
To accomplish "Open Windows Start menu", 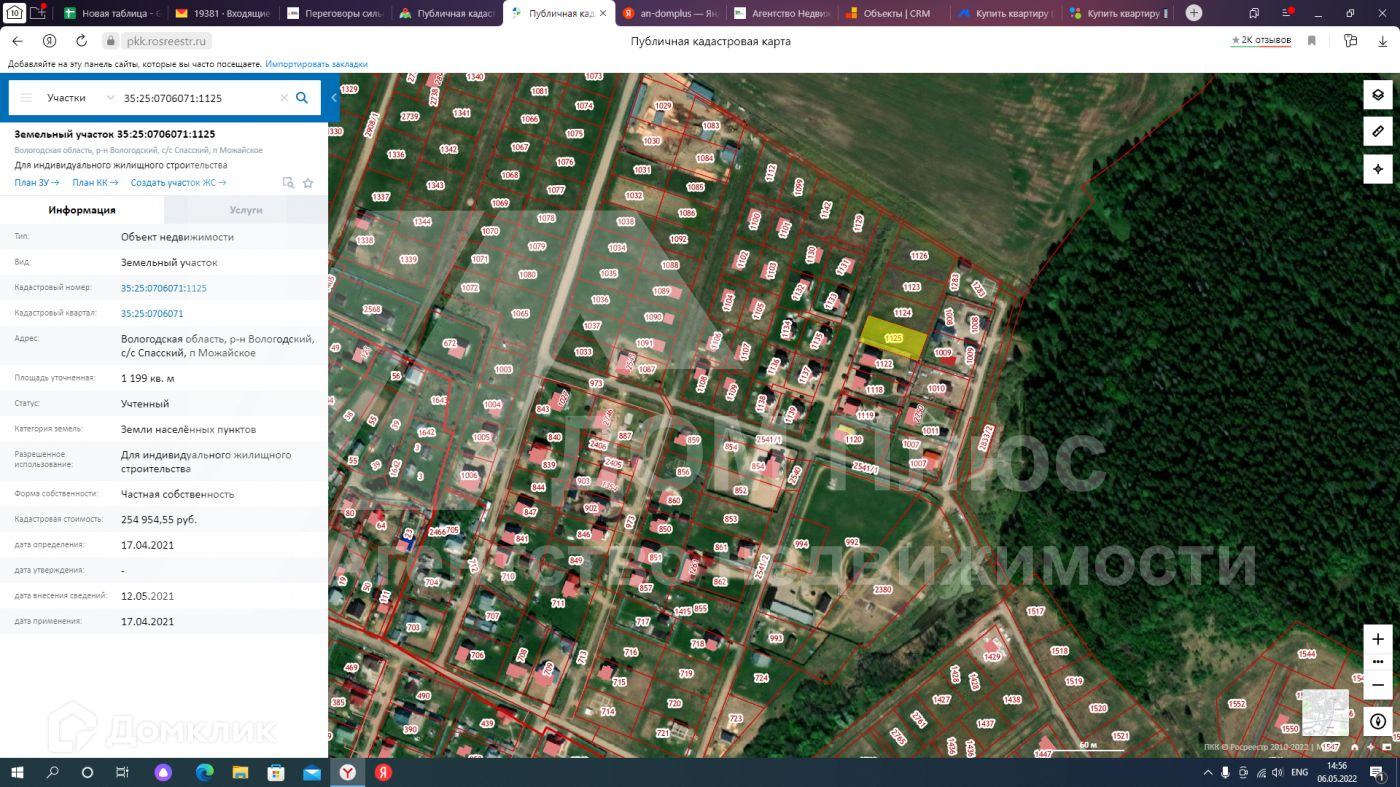I will [x=17, y=772].
